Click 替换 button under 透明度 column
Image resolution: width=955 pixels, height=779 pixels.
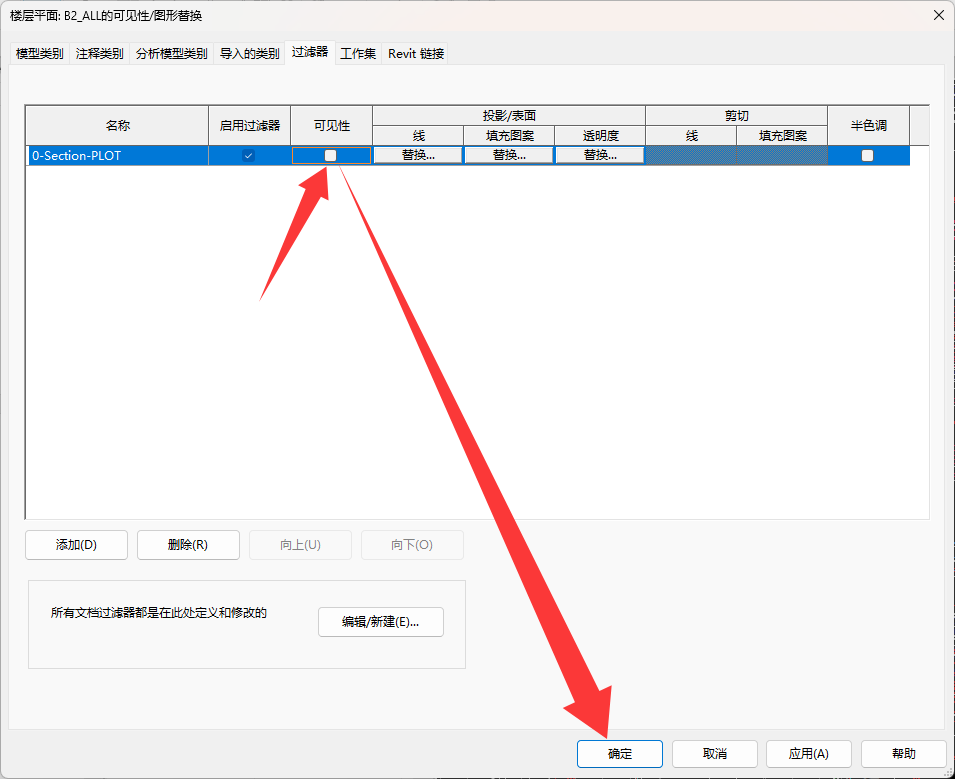tap(600, 155)
